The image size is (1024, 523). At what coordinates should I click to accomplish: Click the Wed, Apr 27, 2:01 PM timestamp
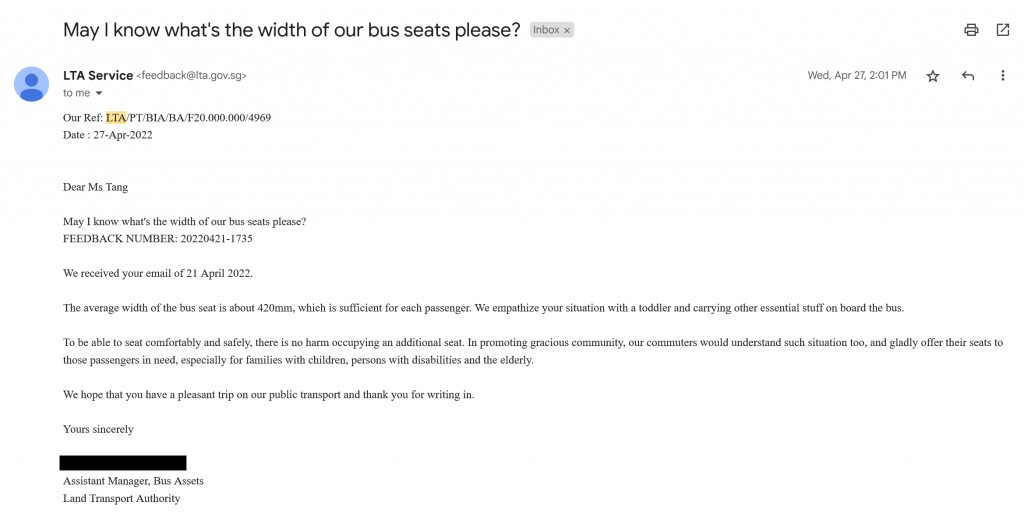[857, 76]
